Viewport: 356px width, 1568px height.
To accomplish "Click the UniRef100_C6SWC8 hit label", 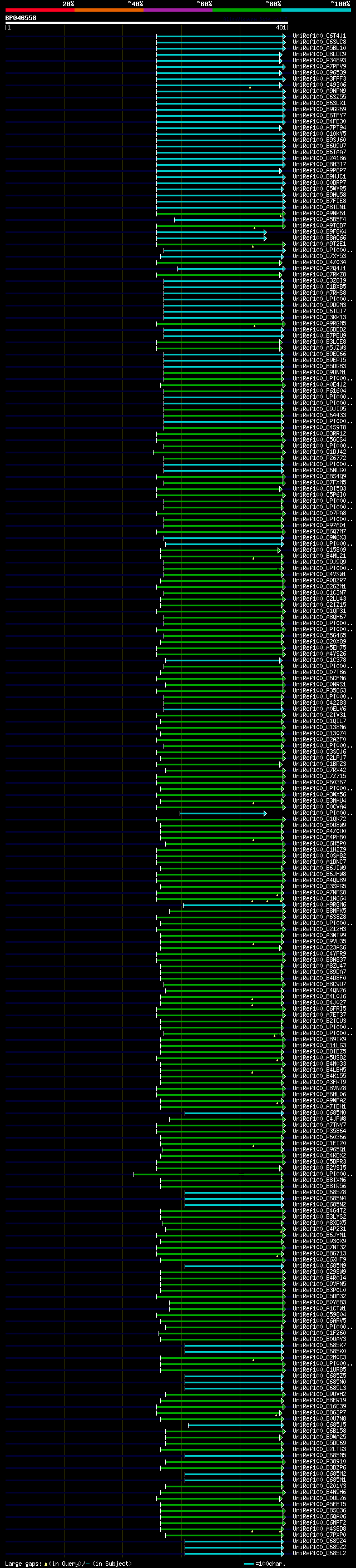I will point(319,42).
